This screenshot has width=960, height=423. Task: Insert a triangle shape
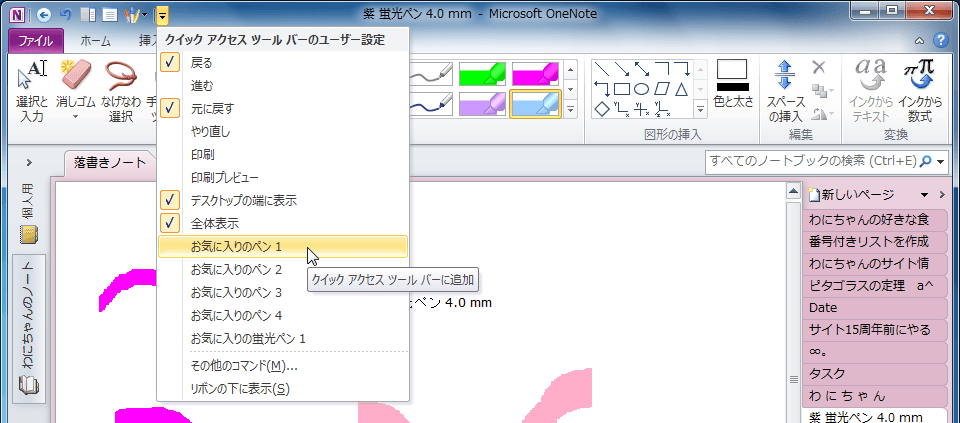(682, 89)
